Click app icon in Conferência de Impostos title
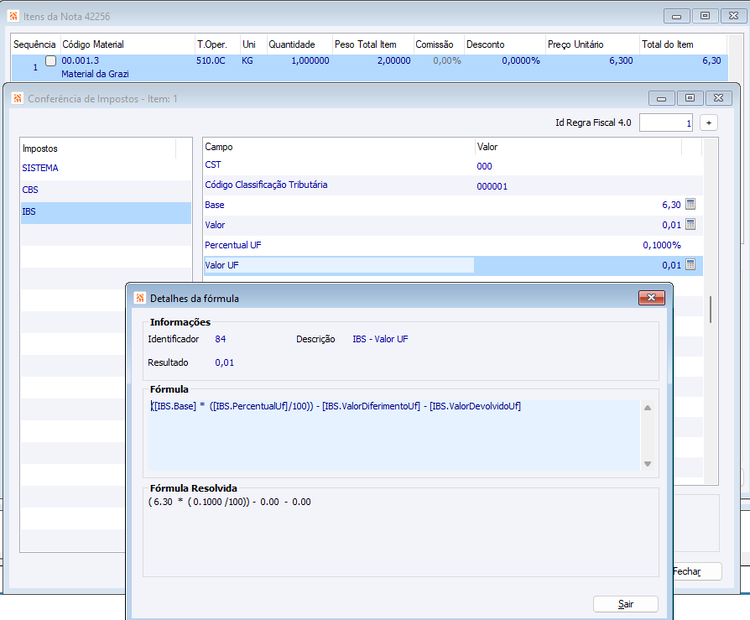Image resolution: width=750 pixels, height=620 pixels. (x=18, y=99)
